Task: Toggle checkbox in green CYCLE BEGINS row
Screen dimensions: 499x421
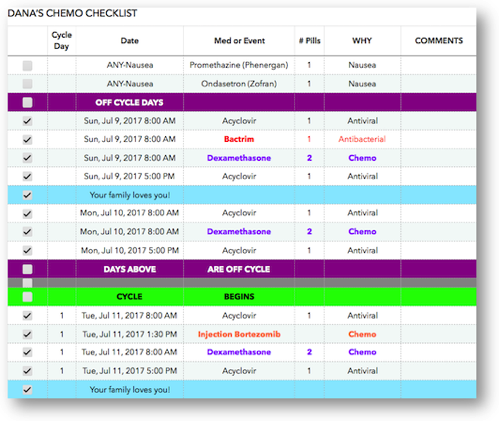Action: (27, 297)
